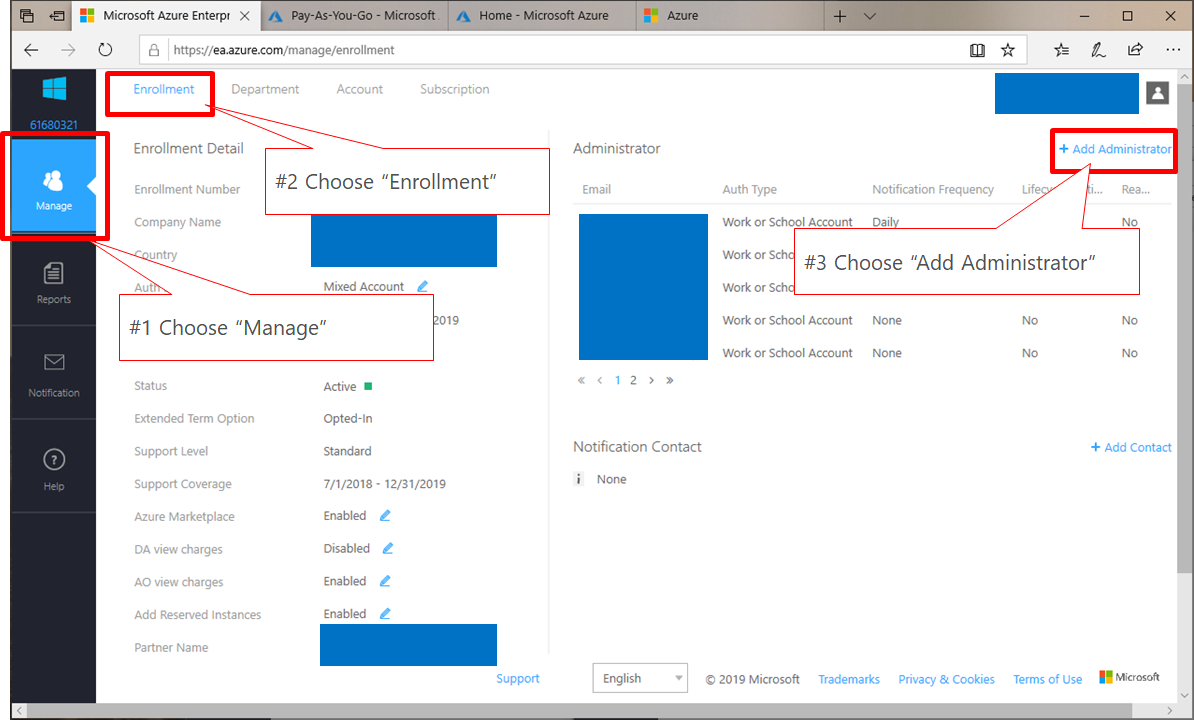Screen dimensions: 1194x720
Task: Click the set tabs aside icon
Action: 57,16
